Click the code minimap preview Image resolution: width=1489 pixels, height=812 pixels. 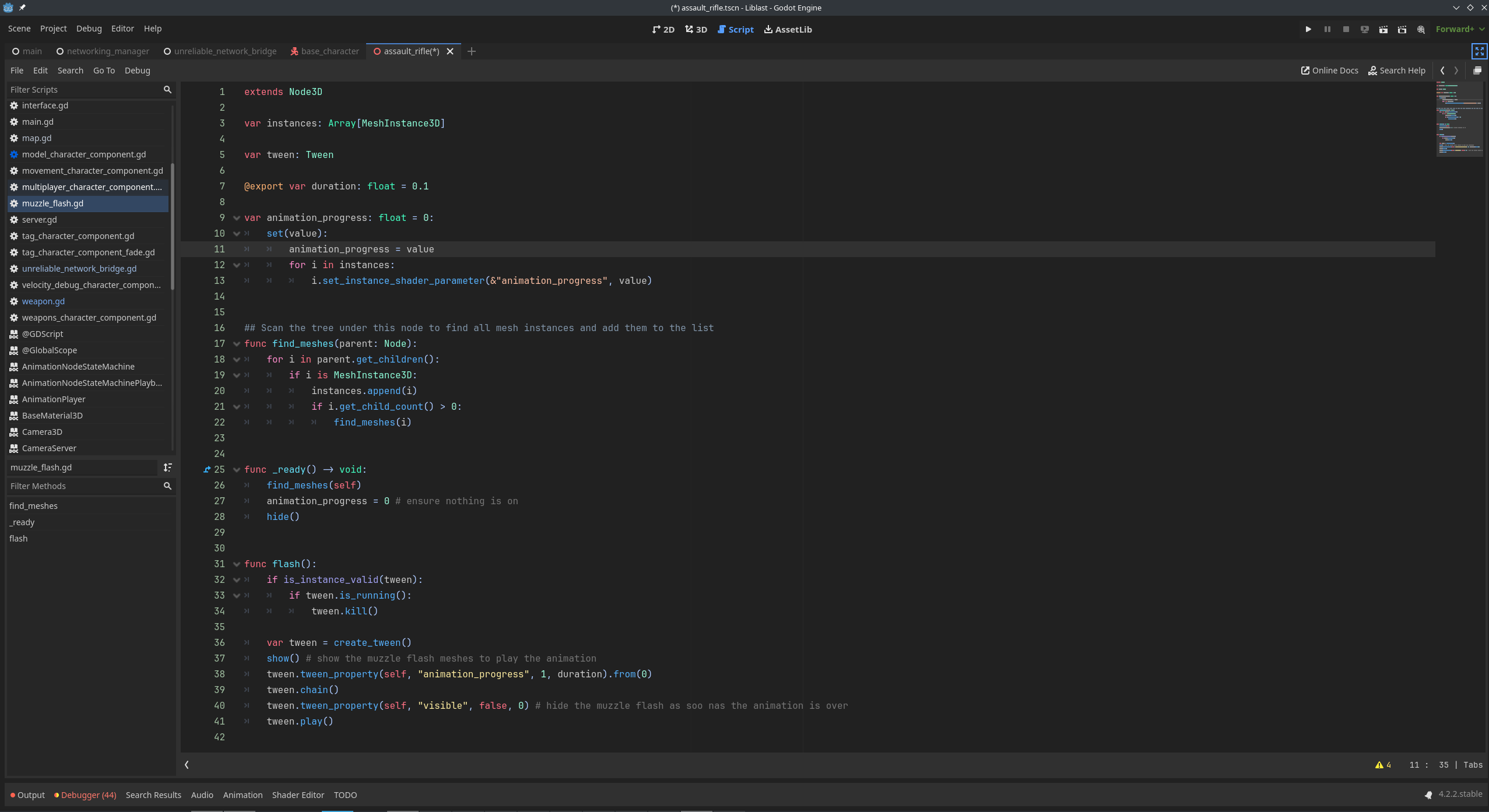point(1459,119)
